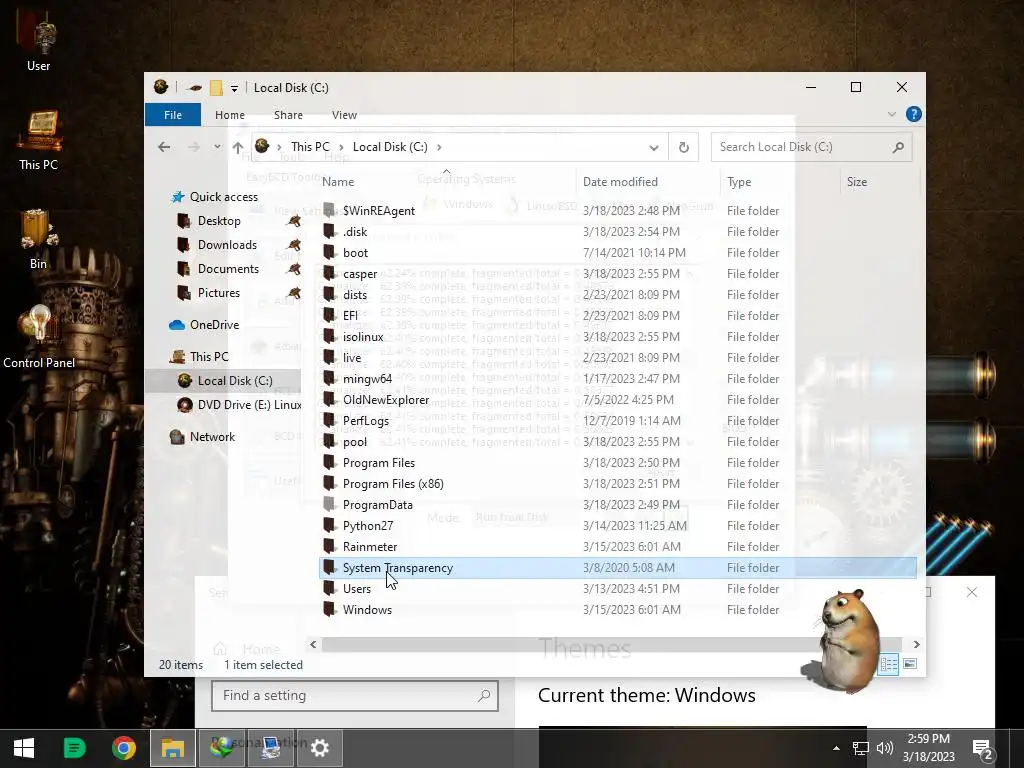
Task: Open Customize Quick Access Toolbar dropdown
Action: (x=234, y=88)
